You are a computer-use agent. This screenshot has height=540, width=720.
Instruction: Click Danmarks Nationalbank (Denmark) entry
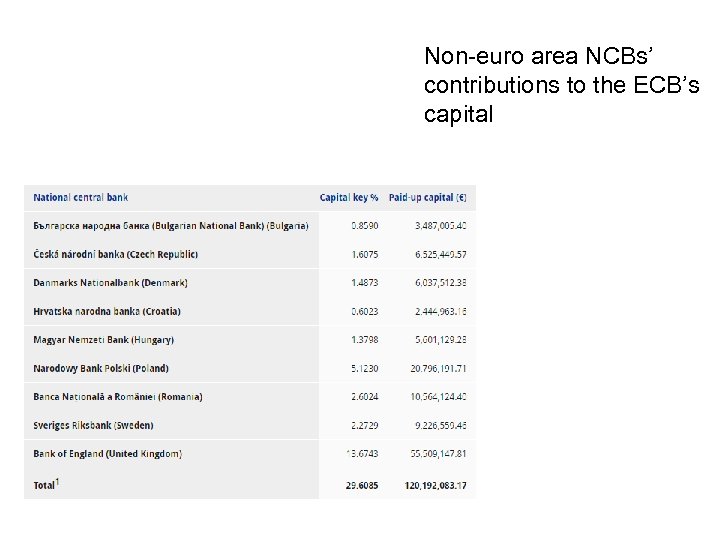(110, 283)
